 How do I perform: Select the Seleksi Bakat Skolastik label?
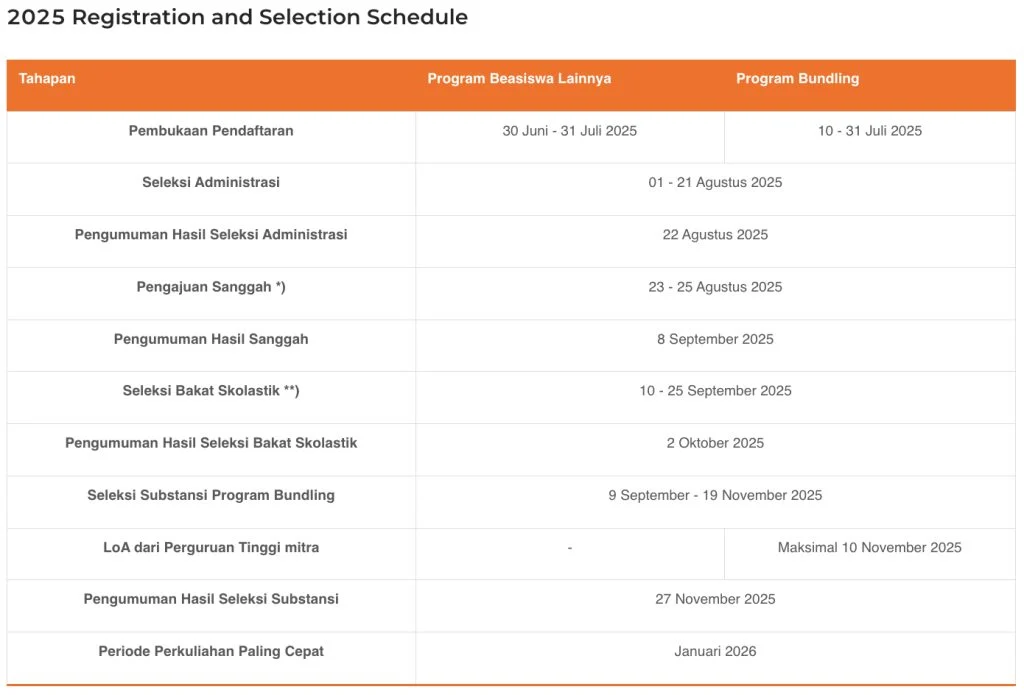click(x=211, y=391)
